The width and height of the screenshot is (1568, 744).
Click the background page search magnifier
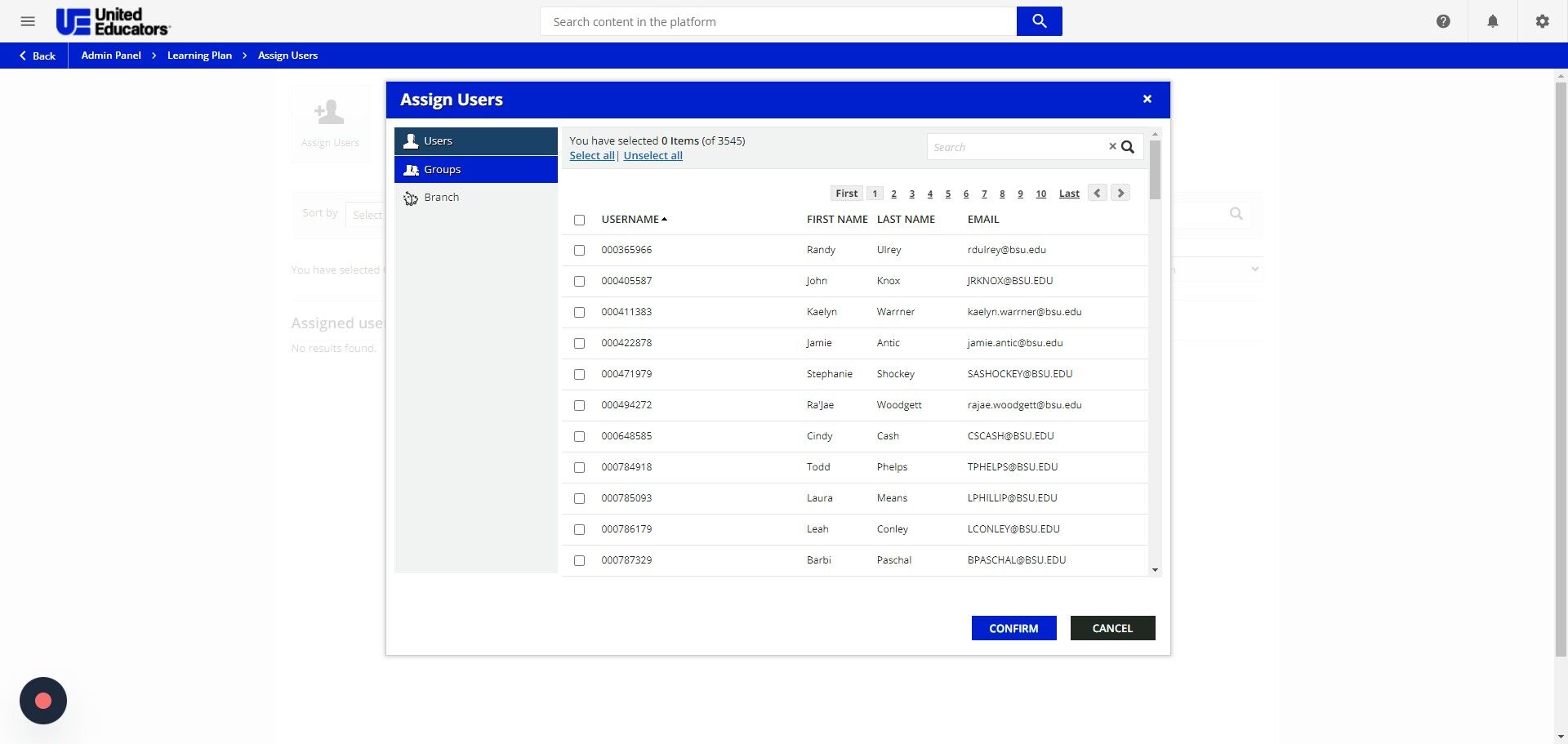[1236, 214]
